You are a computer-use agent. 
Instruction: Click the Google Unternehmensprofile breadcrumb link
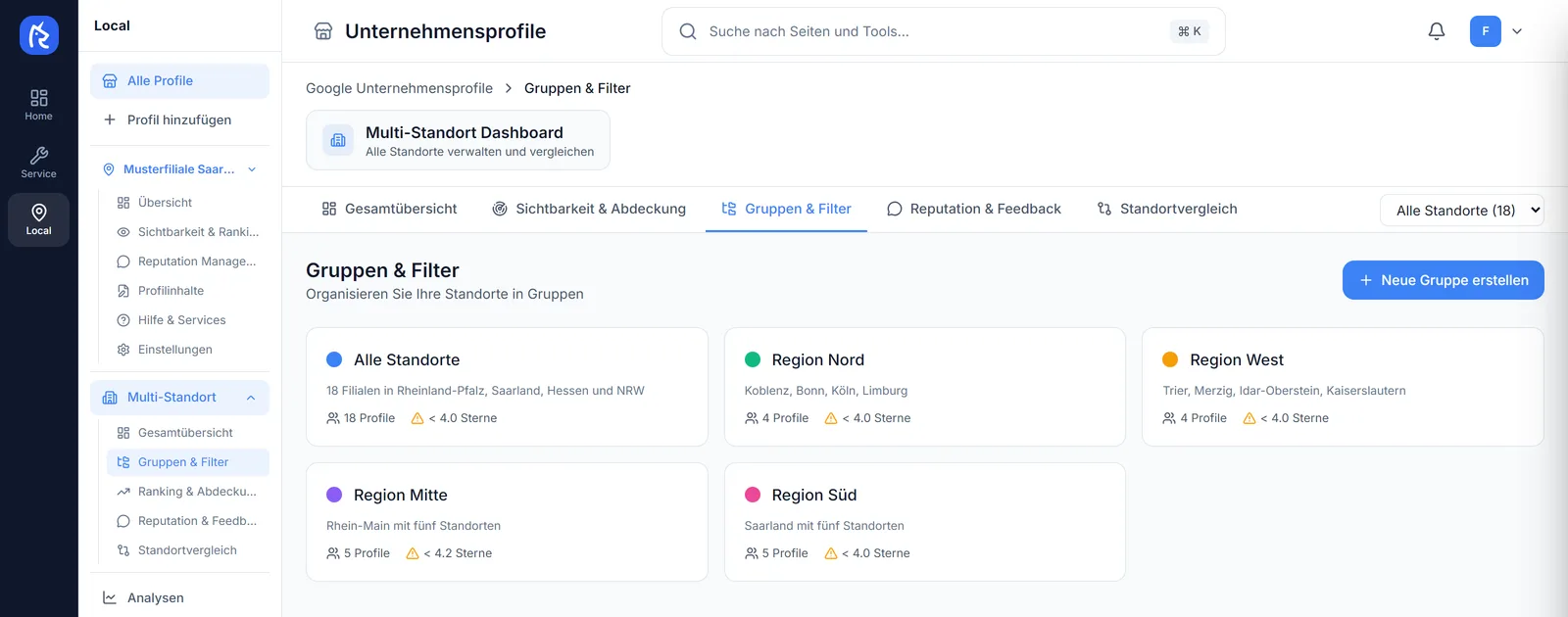[399, 88]
